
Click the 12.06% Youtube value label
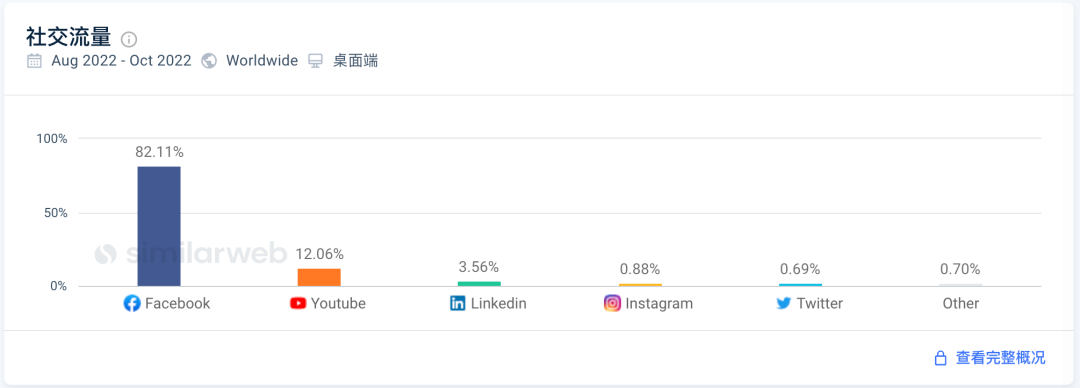(320, 254)
